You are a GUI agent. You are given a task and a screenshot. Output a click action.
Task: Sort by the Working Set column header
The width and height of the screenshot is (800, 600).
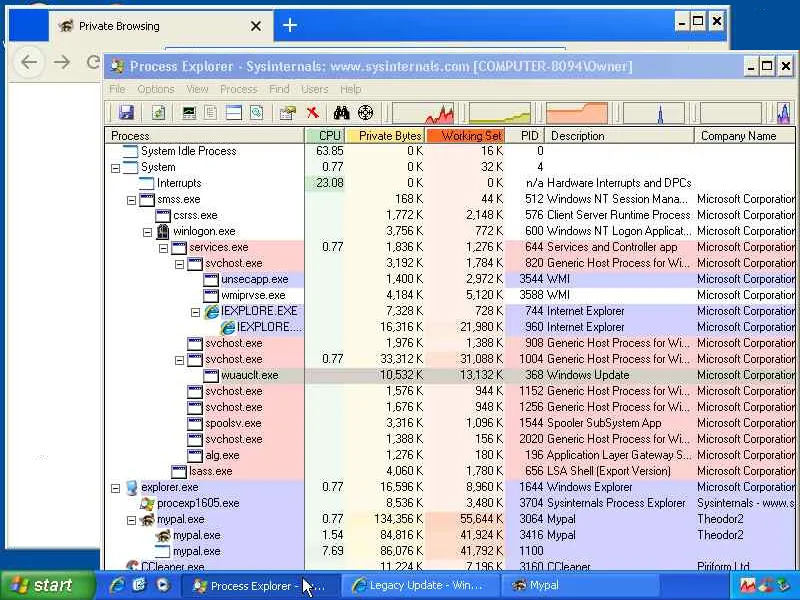click(465, 136)
